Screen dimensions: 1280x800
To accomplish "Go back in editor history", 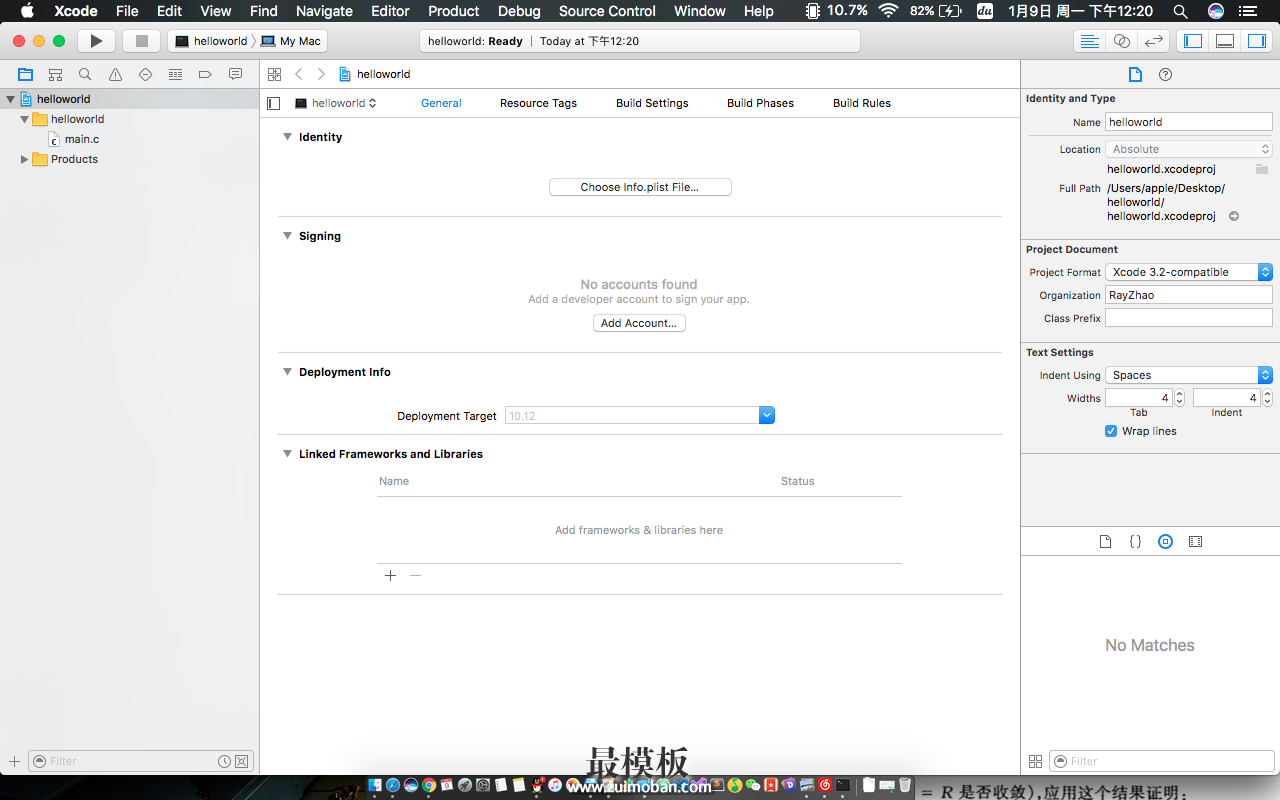I will (298, 74).
